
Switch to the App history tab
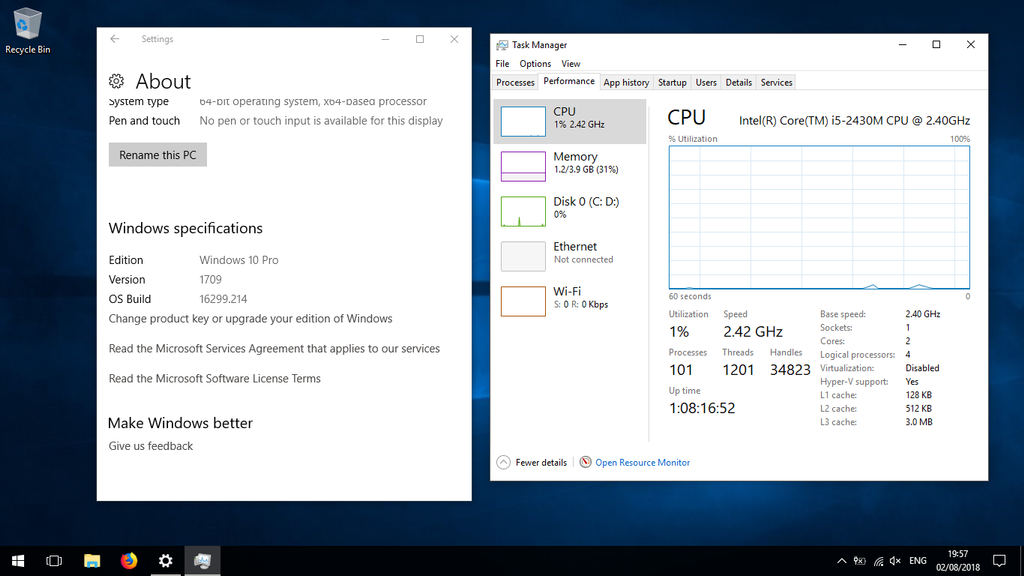626,82
